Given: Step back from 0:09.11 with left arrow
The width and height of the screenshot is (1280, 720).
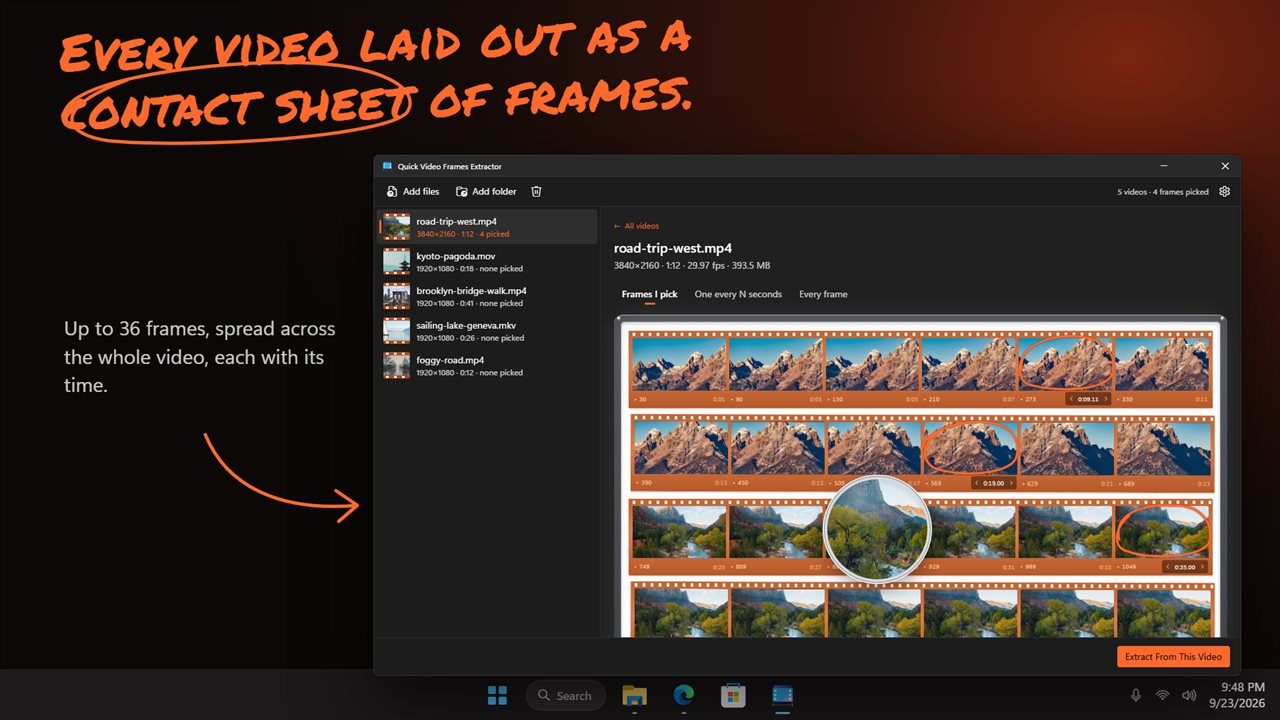Looking at the screenshot, I should (x=1072, y=399).
